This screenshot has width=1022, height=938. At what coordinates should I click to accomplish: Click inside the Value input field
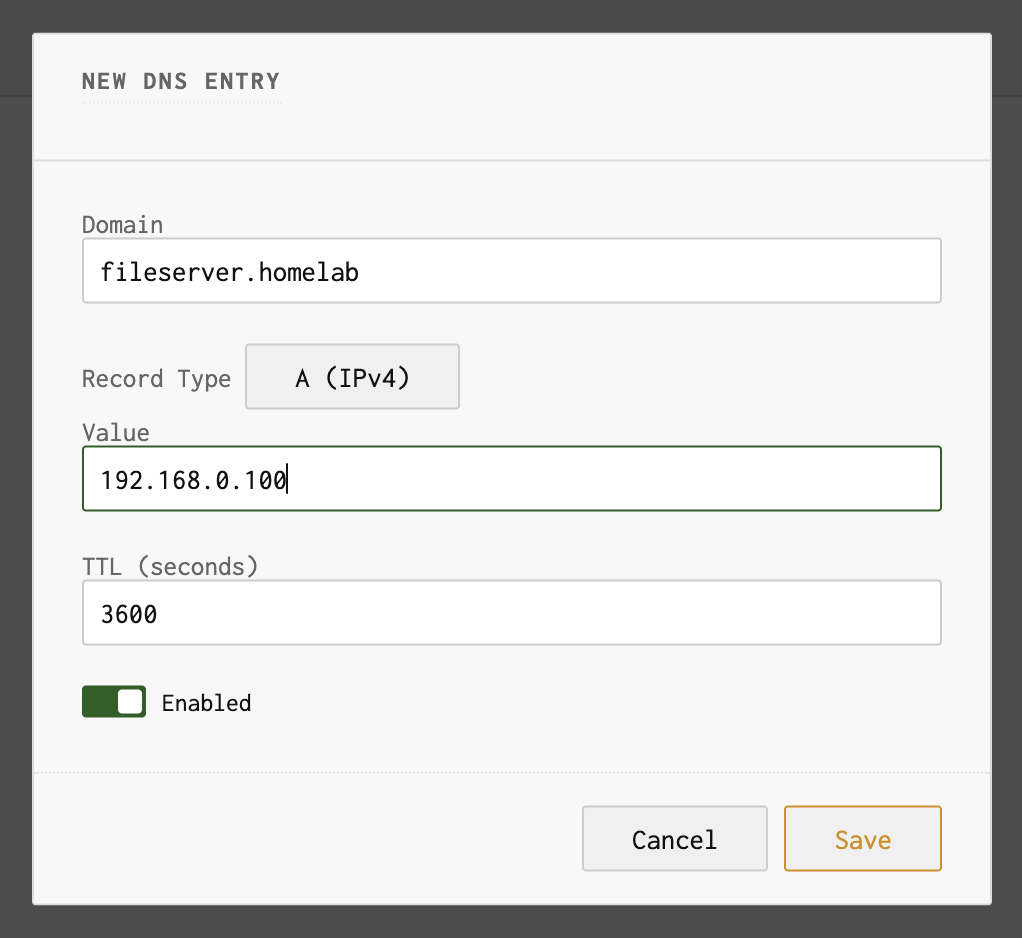[x=512, y=478]
